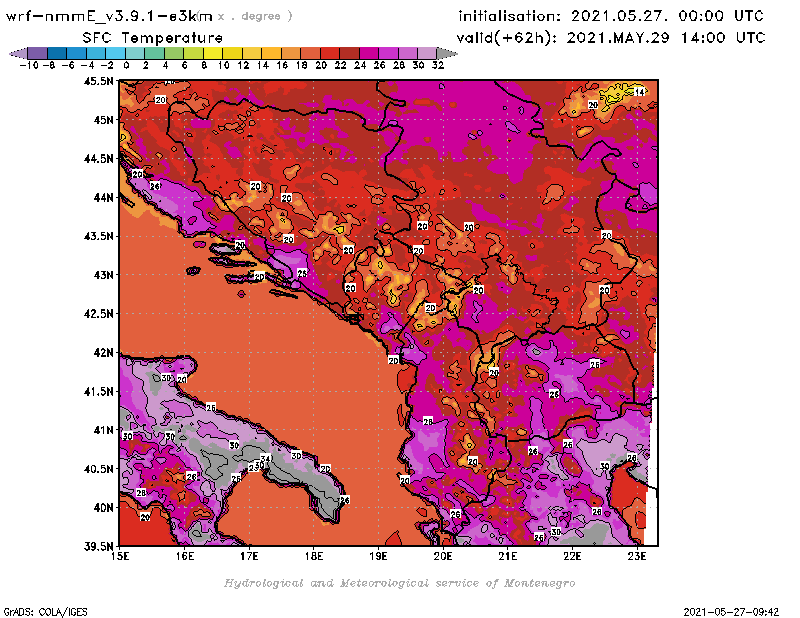800x618 pixels.
Task: Click the "19E" longitude label
Action: (x=379, y=556)
